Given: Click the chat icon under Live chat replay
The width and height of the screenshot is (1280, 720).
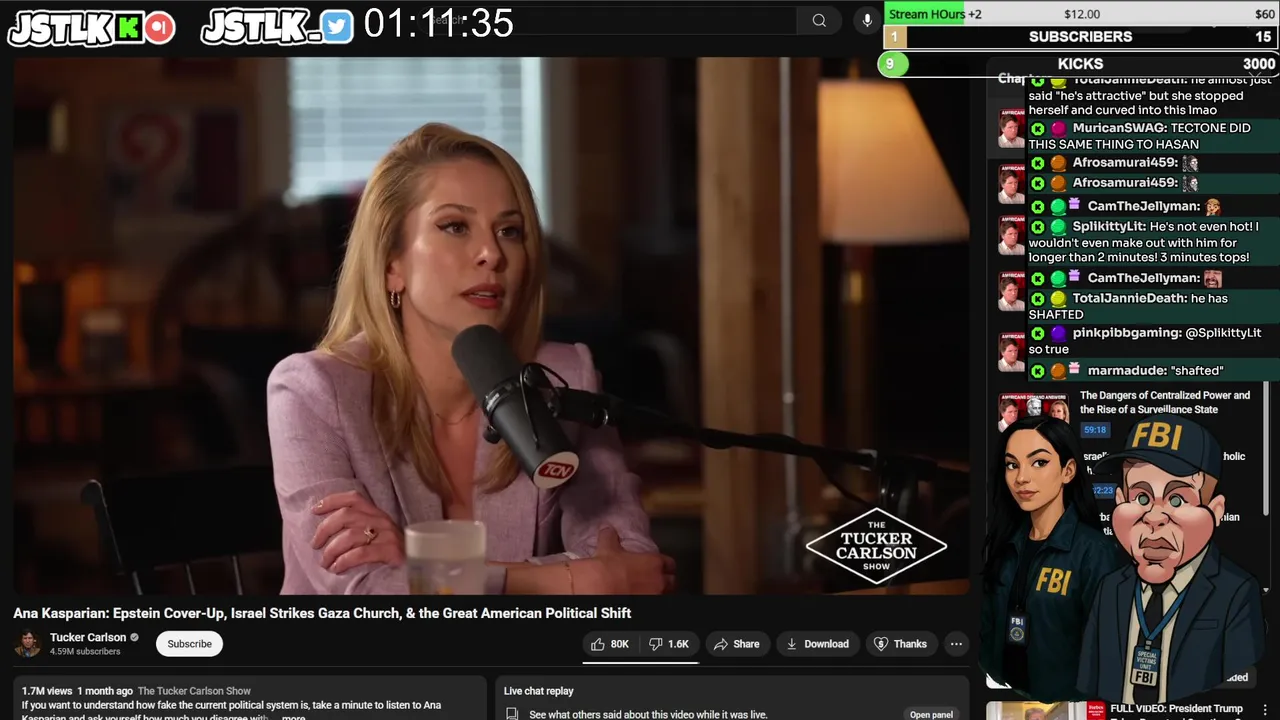Looking at the screenshot, I should (512, 714).
